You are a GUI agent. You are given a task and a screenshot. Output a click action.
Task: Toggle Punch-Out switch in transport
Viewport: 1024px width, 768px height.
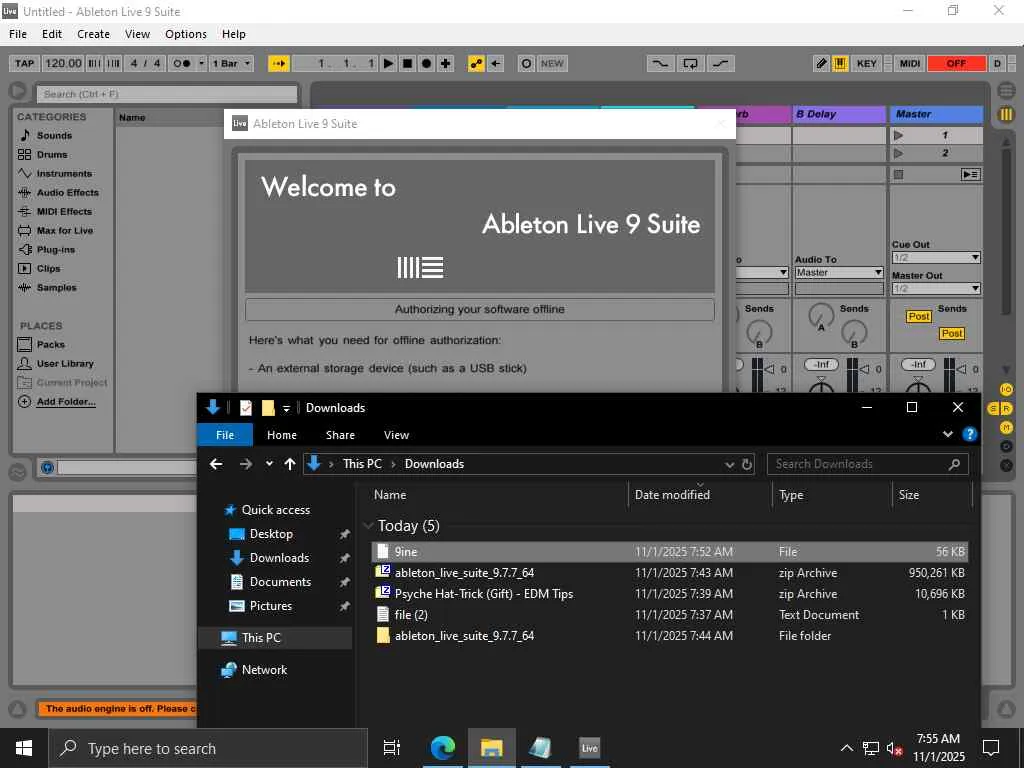(721, 63)
